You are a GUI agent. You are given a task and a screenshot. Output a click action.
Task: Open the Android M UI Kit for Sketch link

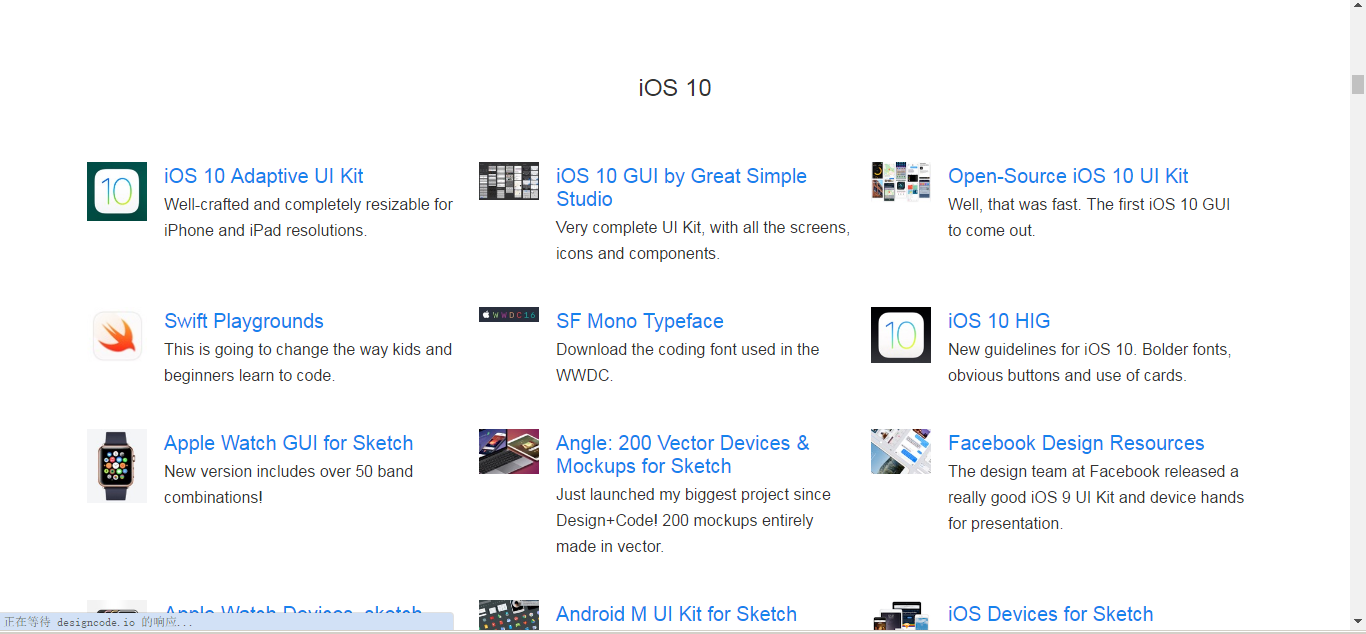pos(676,614)
